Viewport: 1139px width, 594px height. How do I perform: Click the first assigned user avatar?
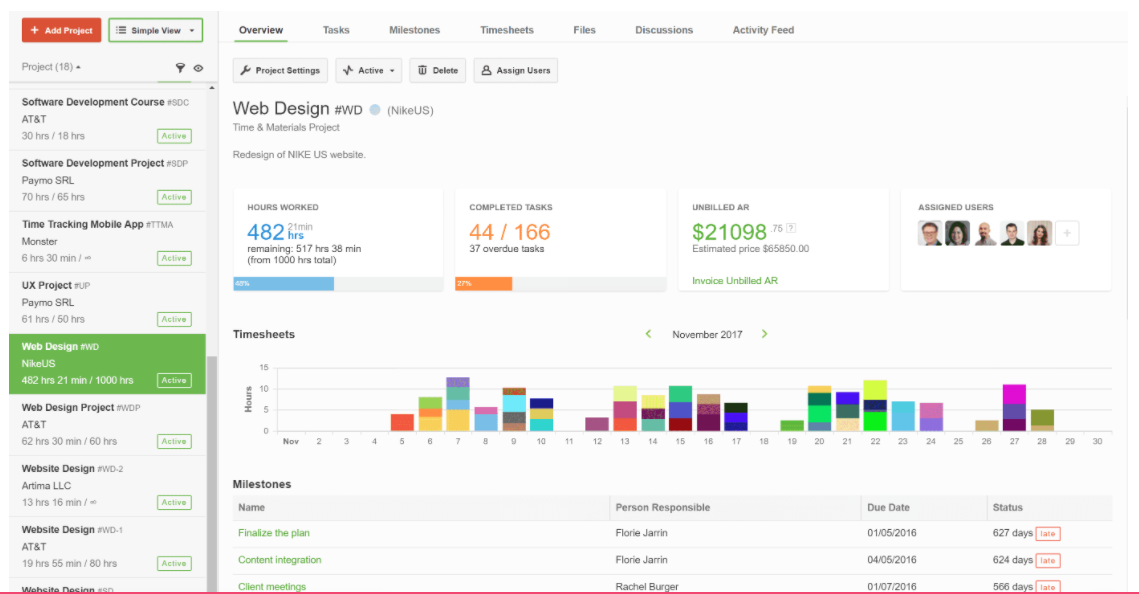point(931,233)
